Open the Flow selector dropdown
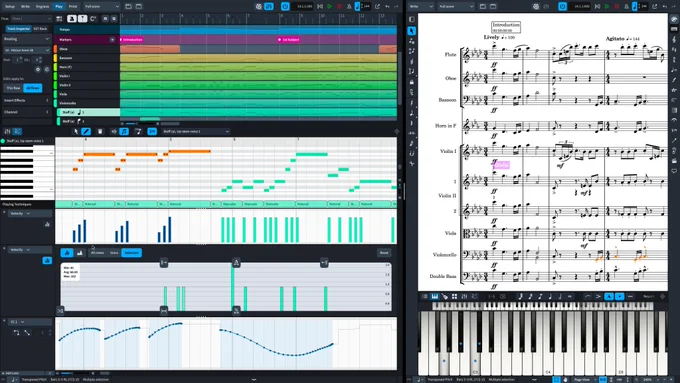 (x=31, y=19)
